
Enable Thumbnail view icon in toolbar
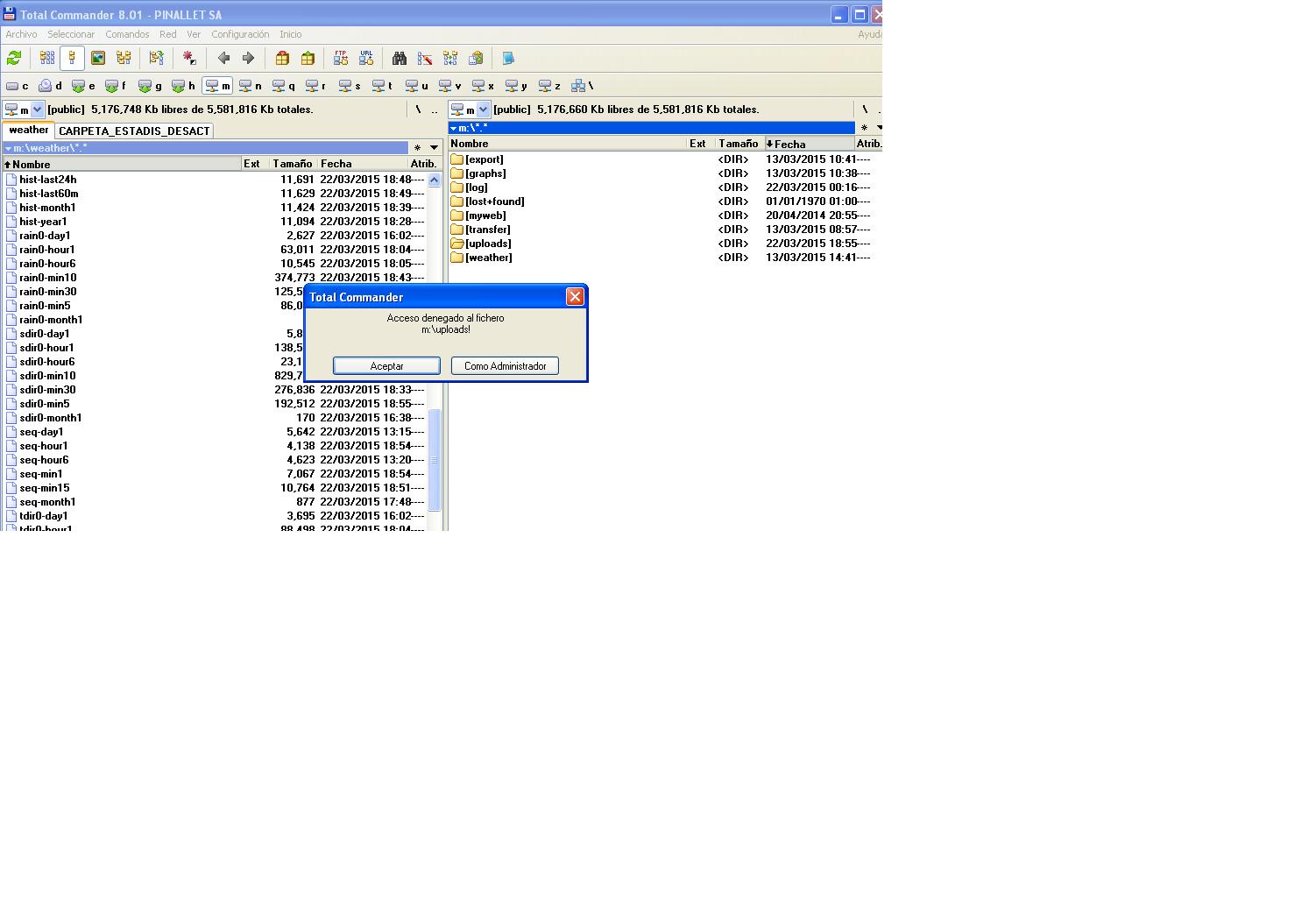point(98,59)
